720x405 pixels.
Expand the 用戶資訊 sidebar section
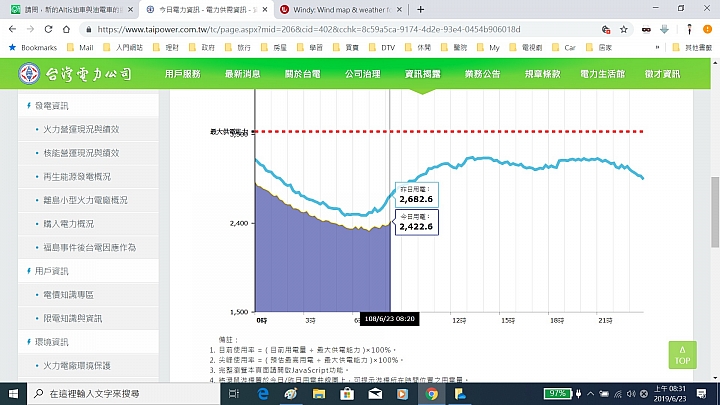coord(52,271)
